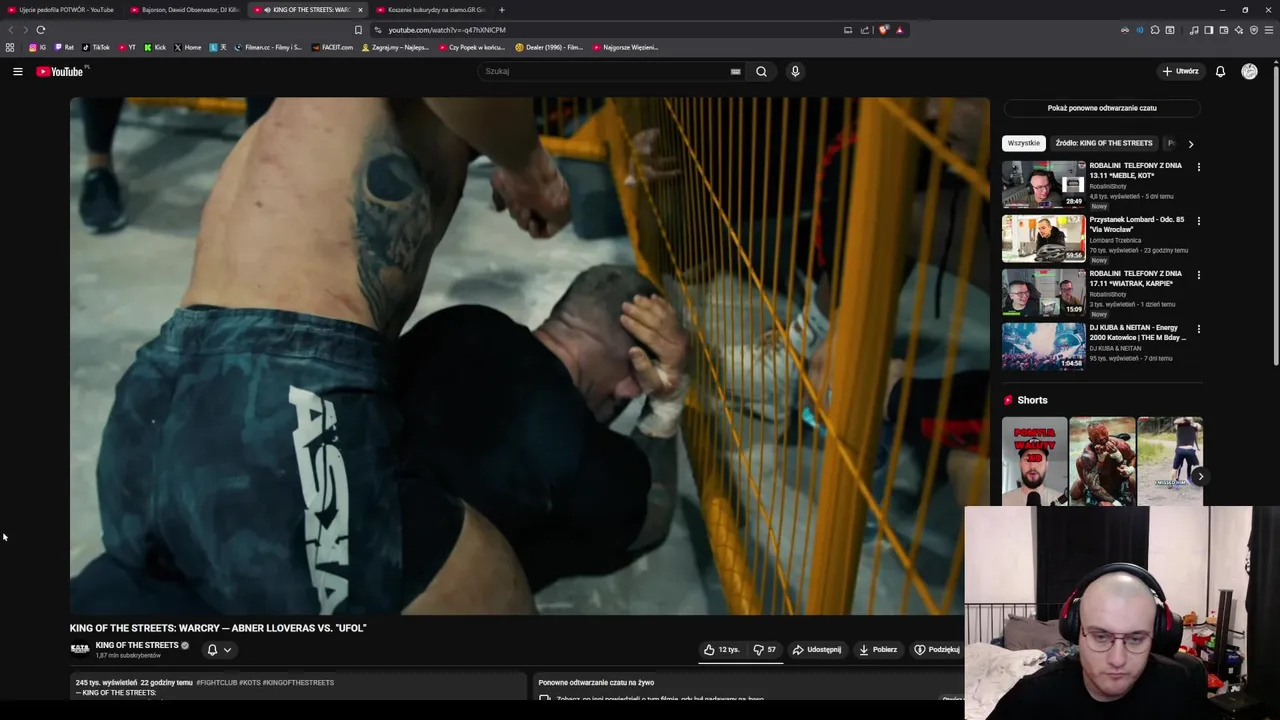Open a new browser tab with plus
Screen dimensions: 1280x720
[x=502, y=10]
